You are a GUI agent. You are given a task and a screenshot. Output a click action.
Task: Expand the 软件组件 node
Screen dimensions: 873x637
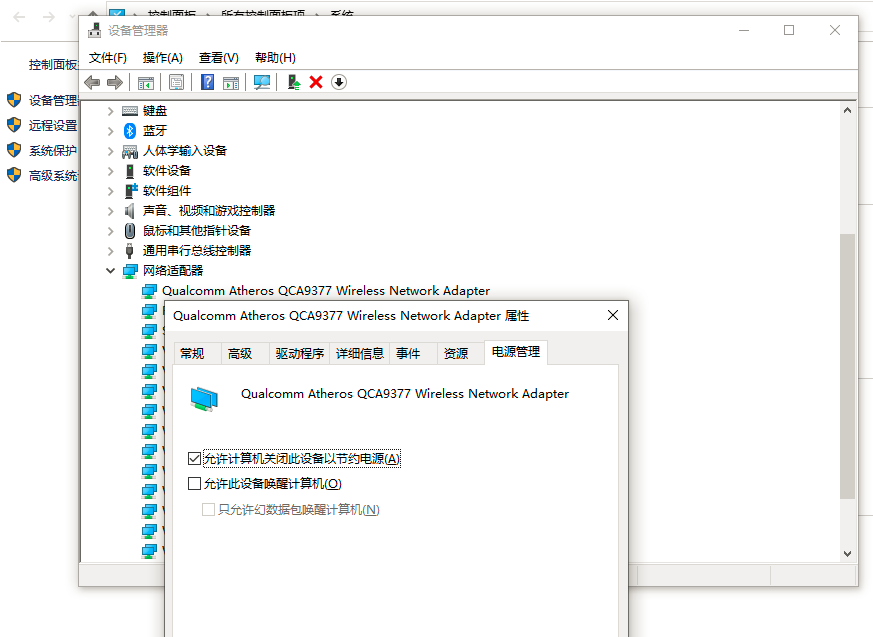[110, 192]
